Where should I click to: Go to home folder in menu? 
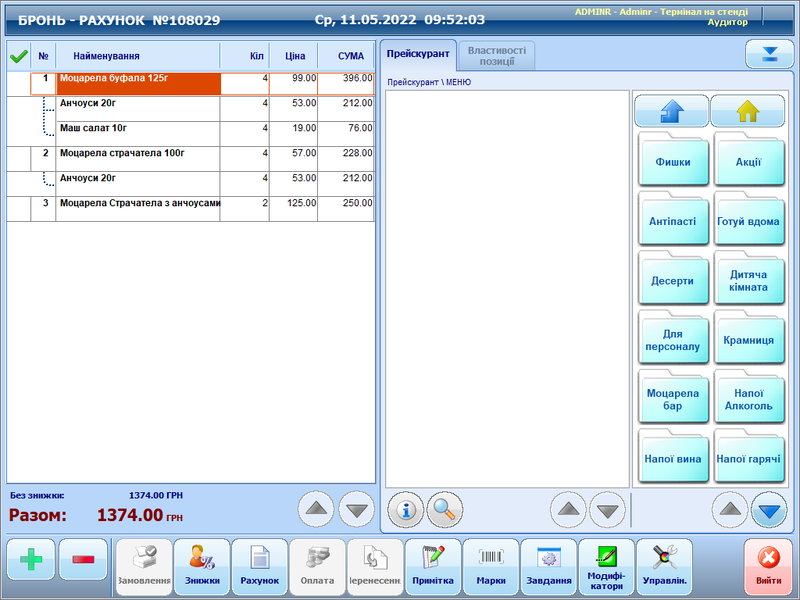pos(748,111)
